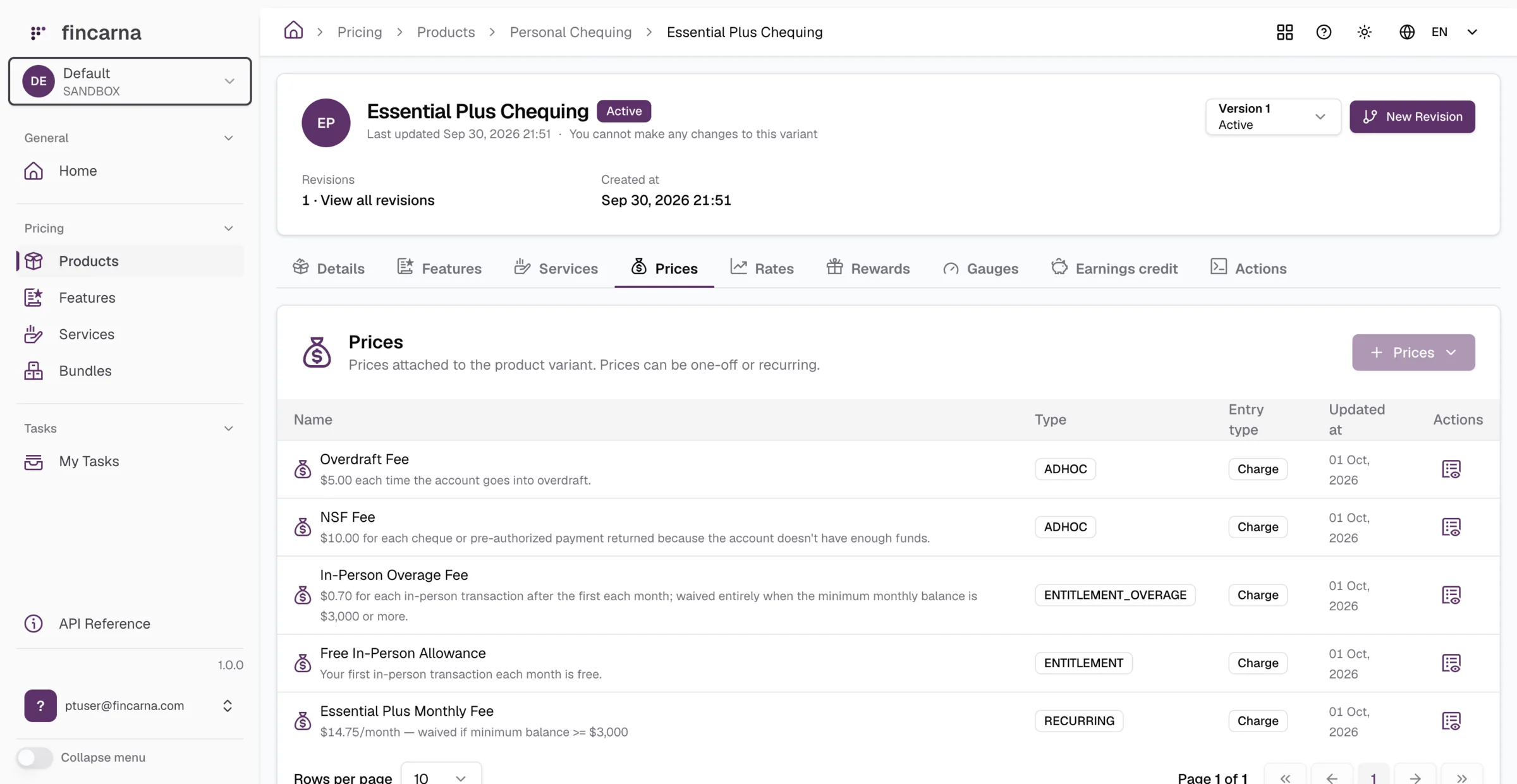Click the money bag icon beside NSF Fee
Image resolution: width=1517 pixels, height=784 pixels.
303,527
